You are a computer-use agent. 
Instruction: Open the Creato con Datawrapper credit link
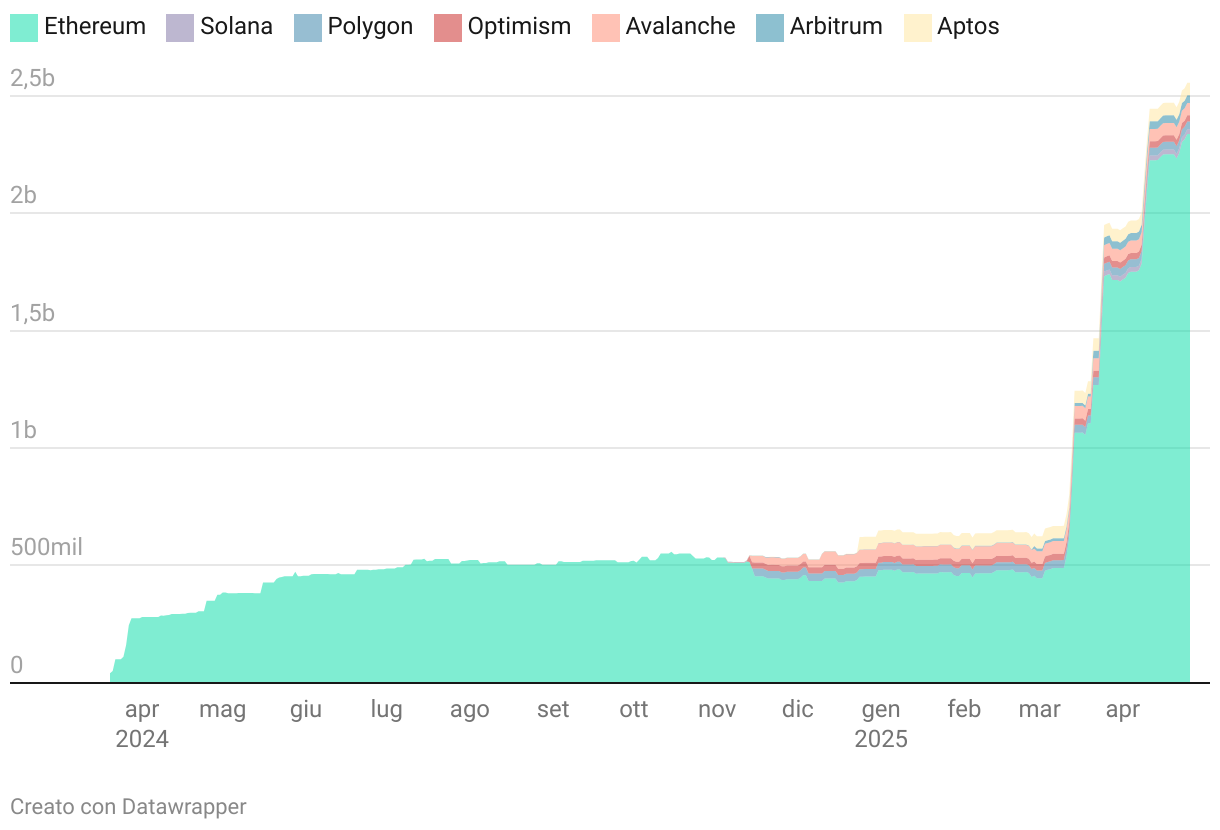pyautogui.click(x=128, y=806)
